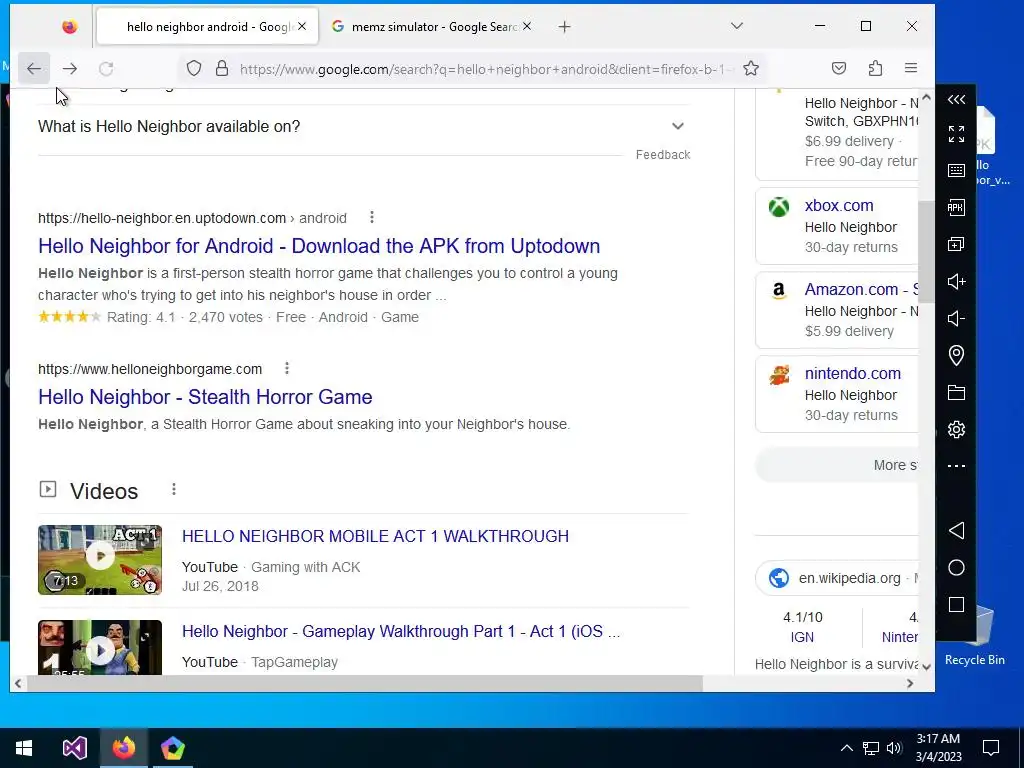This screenshot has height=768, width=1024.
Task: Open the IGN rating link
Action: pos(802,637)
